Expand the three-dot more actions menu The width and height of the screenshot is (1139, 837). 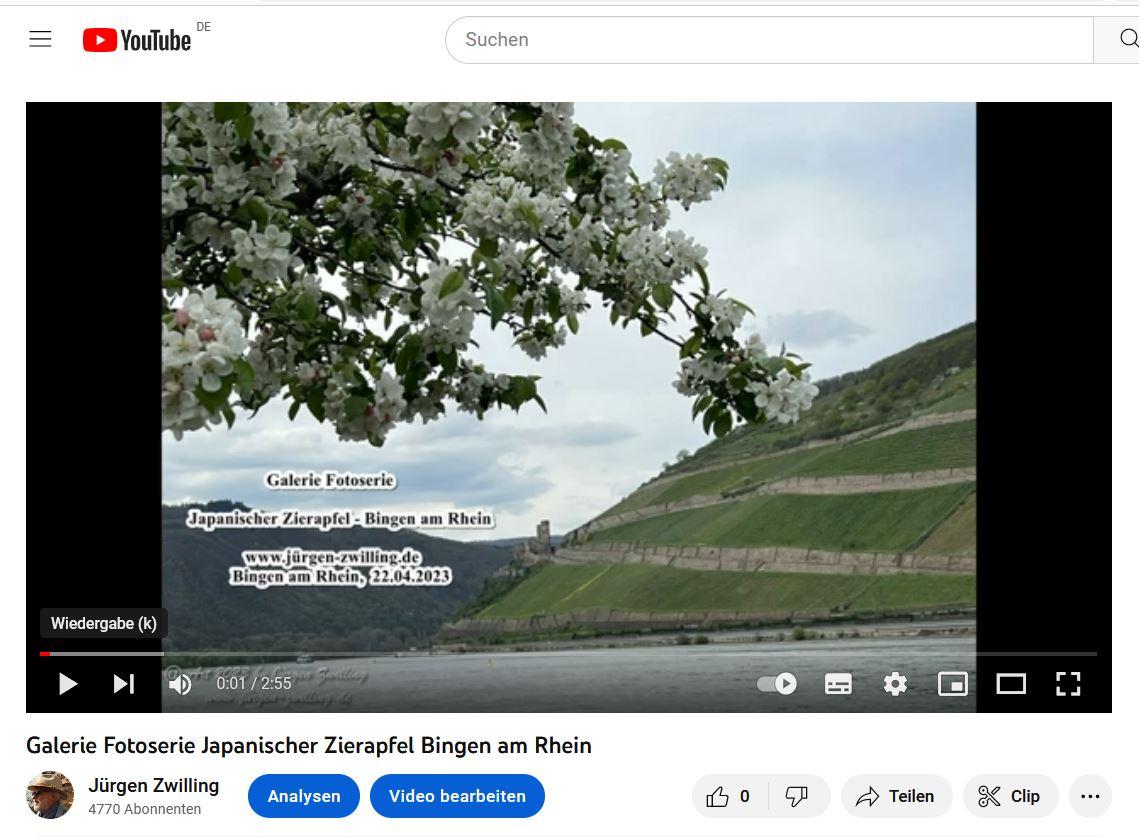coord(1090,796)
